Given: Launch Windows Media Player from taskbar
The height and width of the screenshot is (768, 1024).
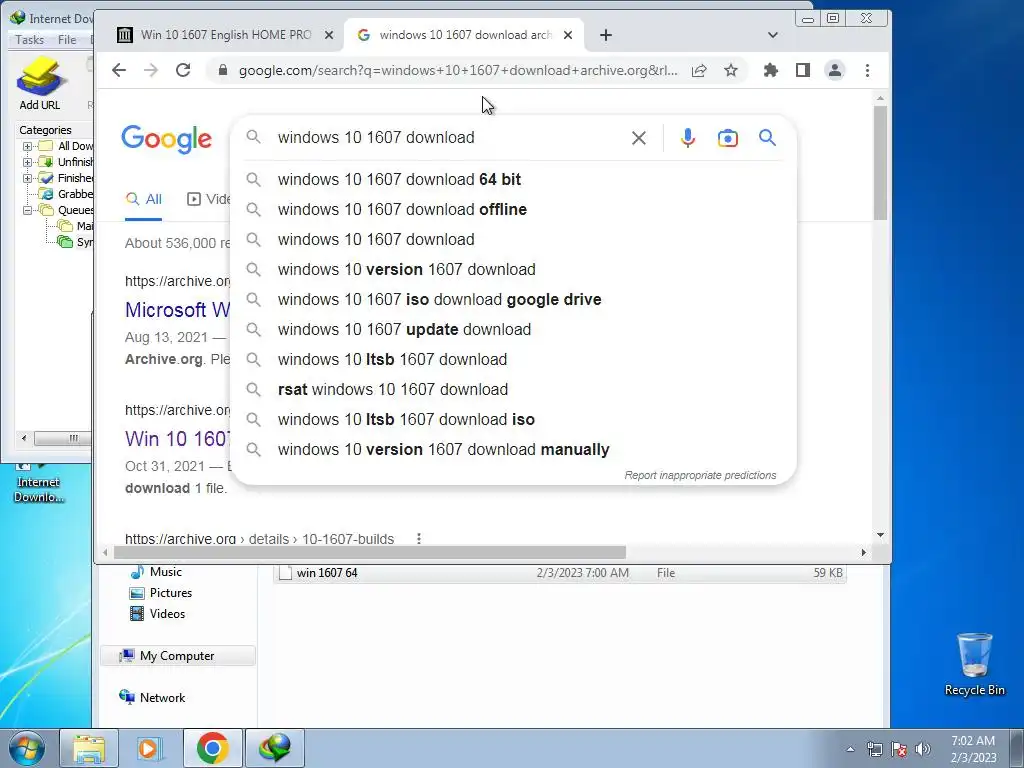Looking at the screenshot, I should 150,748.
